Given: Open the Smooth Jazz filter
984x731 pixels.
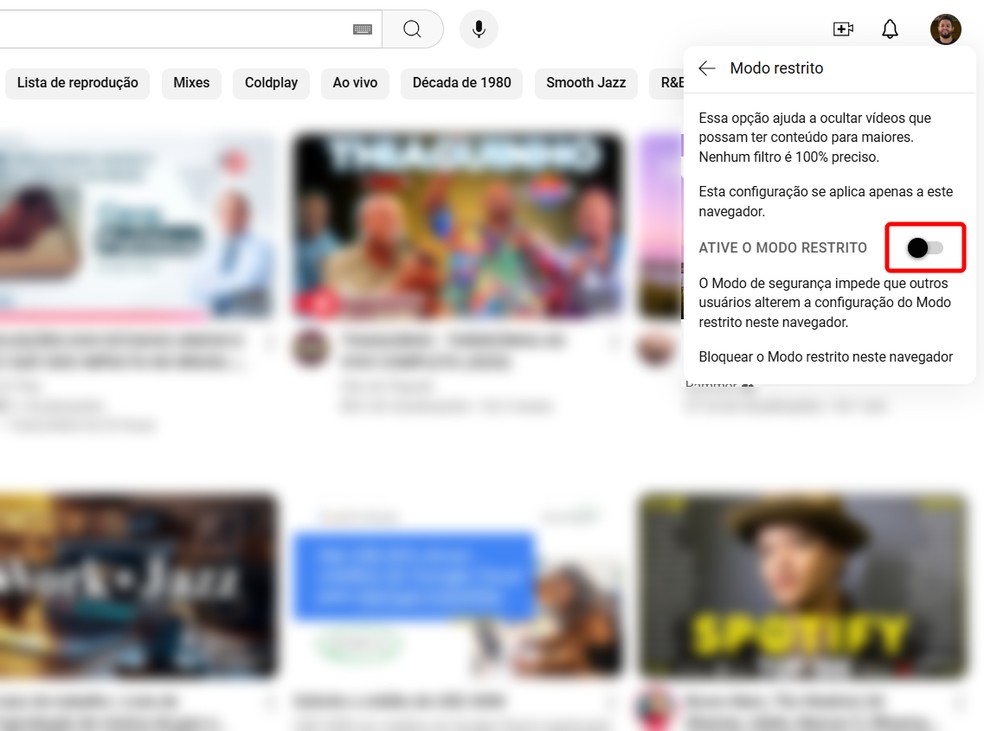Looking at the screenshot, I should tap(585, 83).
